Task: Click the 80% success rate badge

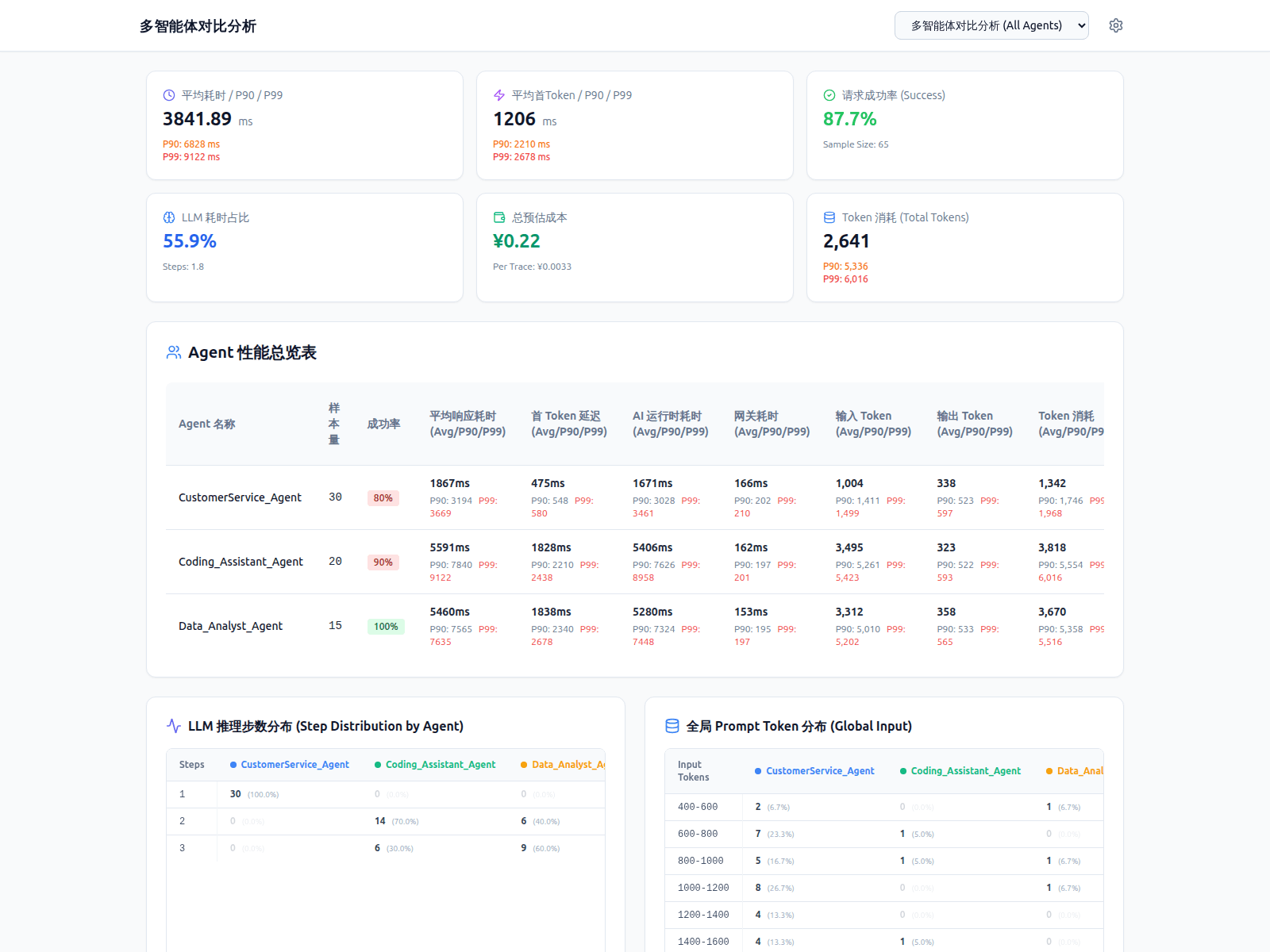Action: coord(383,498)
